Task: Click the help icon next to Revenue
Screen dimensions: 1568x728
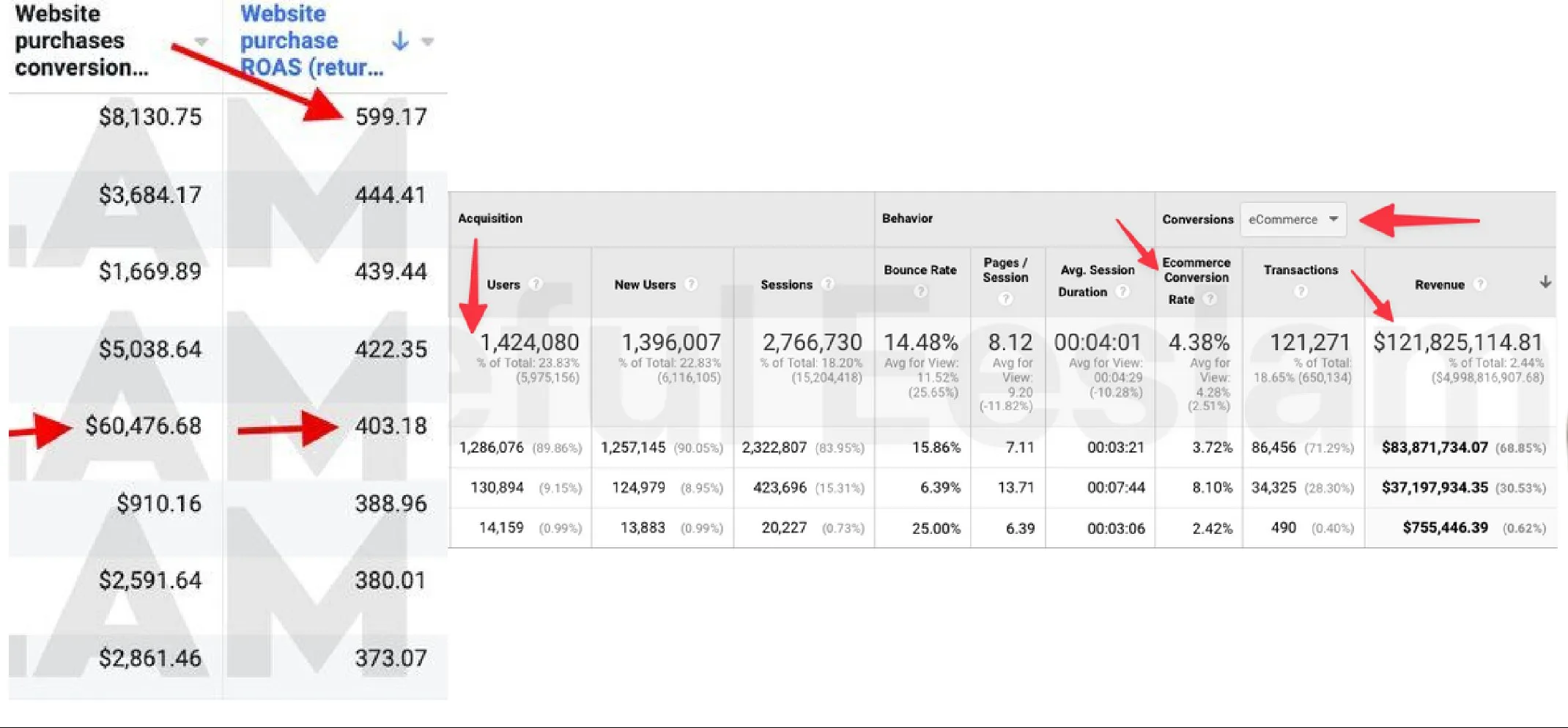Action: point(1480,284)
